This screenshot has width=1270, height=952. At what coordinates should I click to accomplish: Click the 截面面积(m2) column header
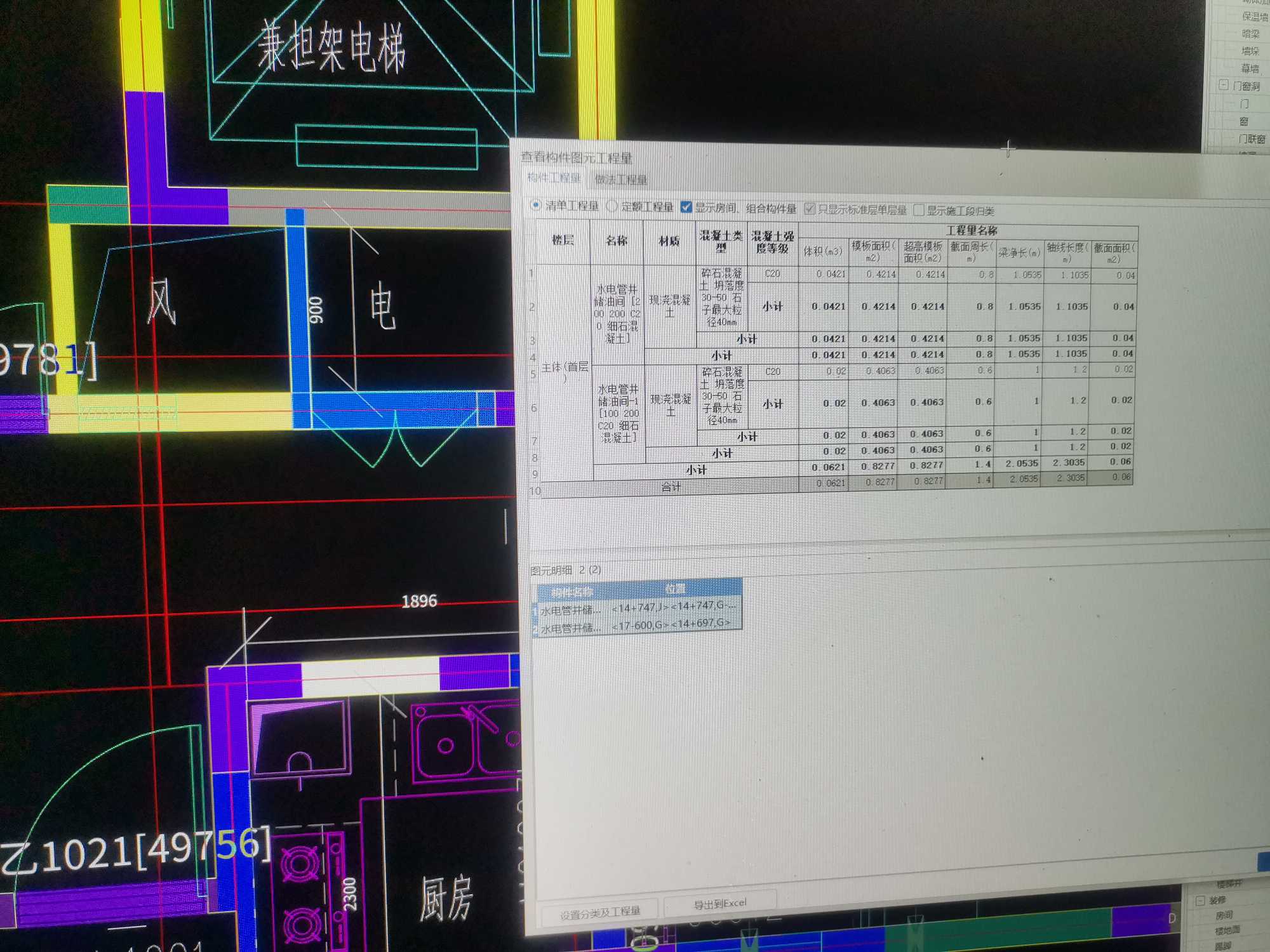point(1114,253)
